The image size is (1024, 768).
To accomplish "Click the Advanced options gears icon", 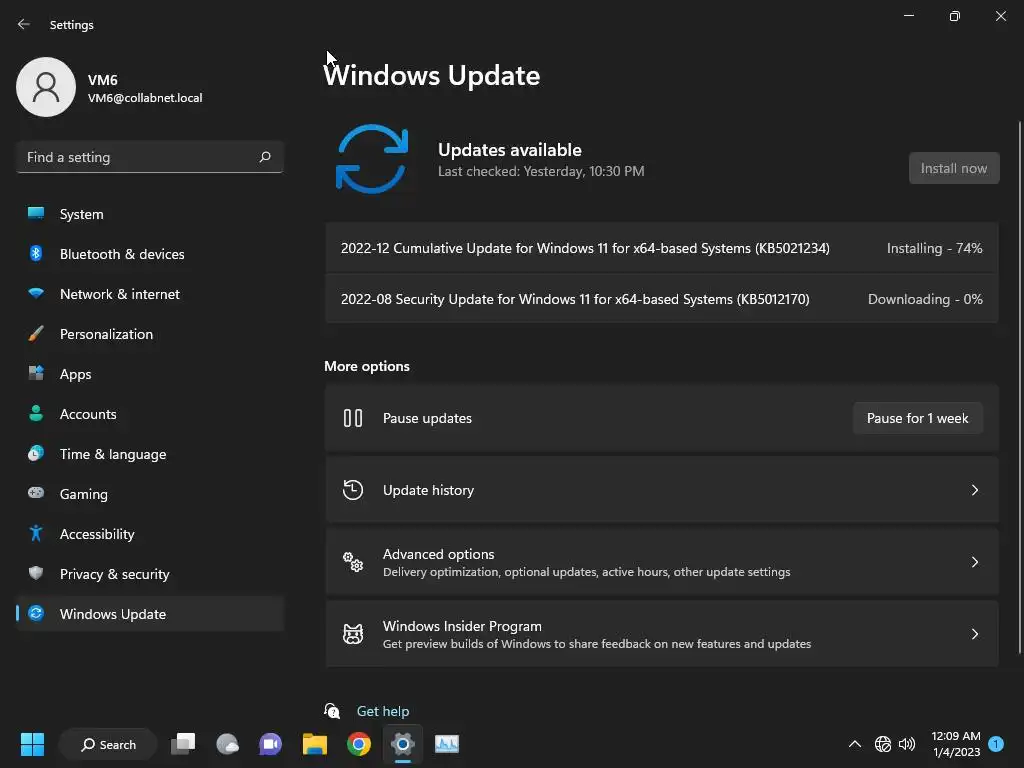I will (353, 562).
